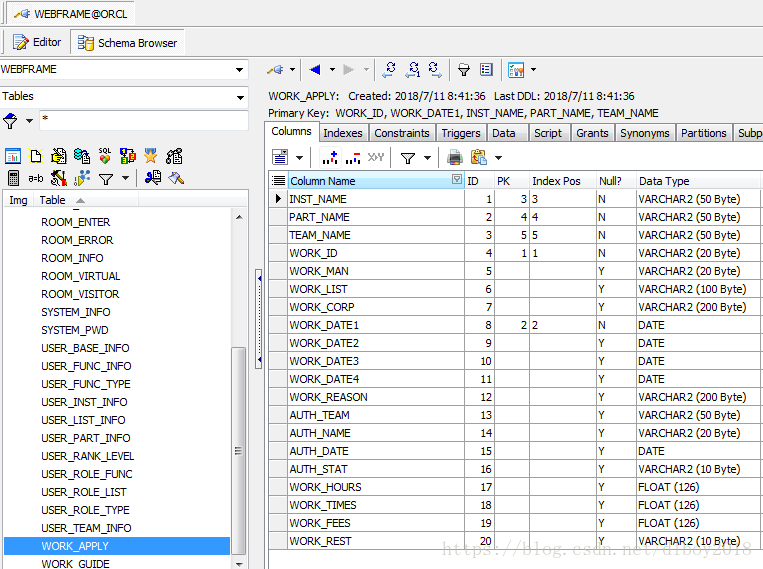Click the axe drop table icon

(x=176, y=178)
